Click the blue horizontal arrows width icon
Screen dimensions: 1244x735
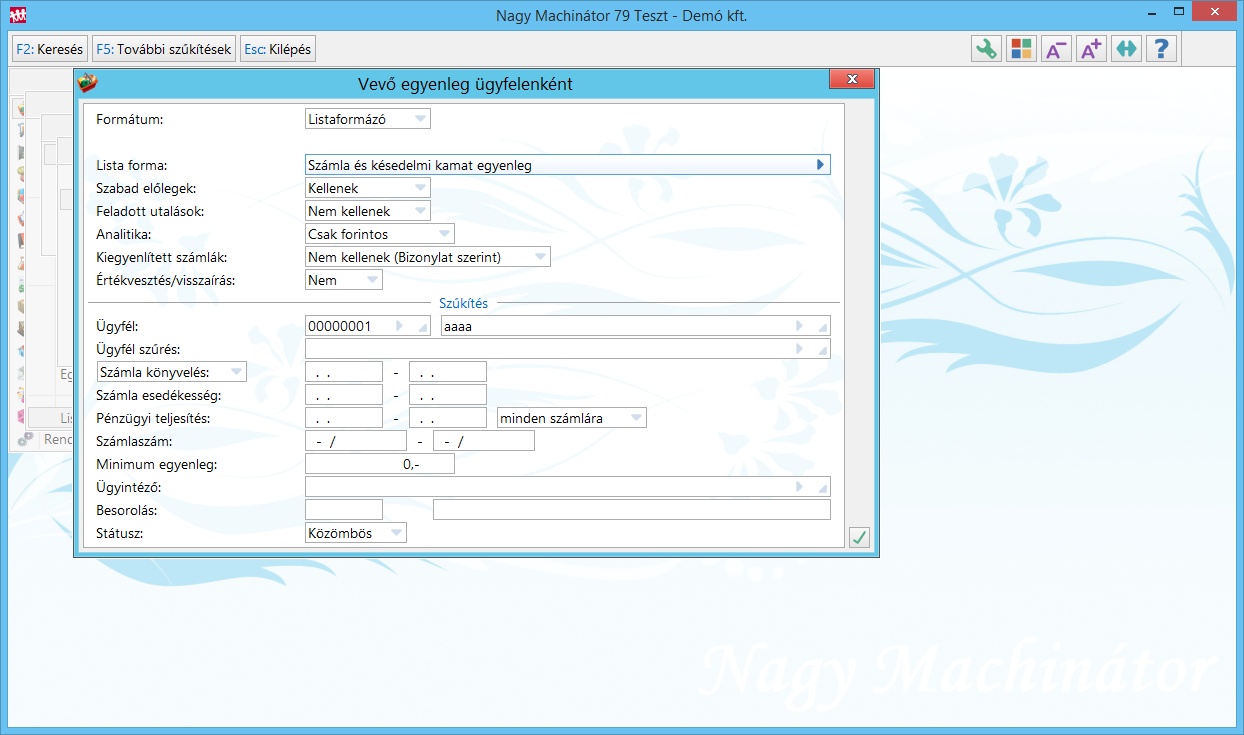pyautogui.click(x=1126, y=49)
